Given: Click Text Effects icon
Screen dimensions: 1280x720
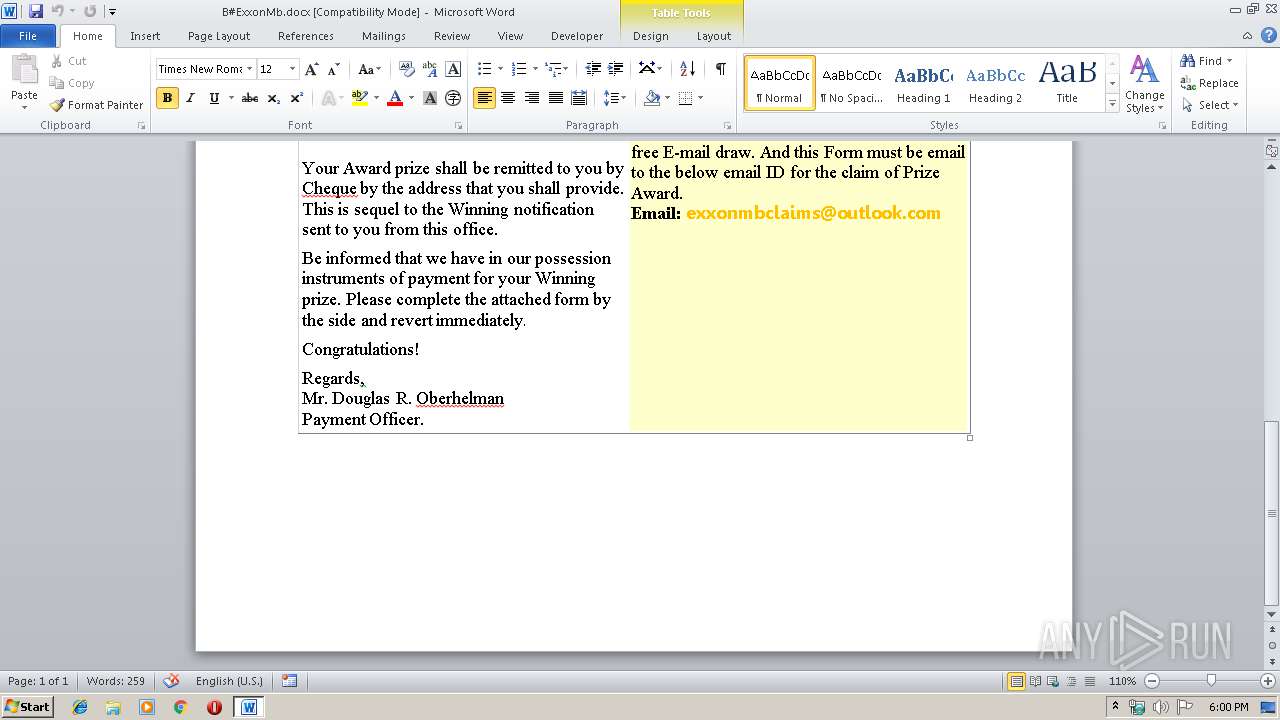Looking at the screenshot, I should click(327, 98).
